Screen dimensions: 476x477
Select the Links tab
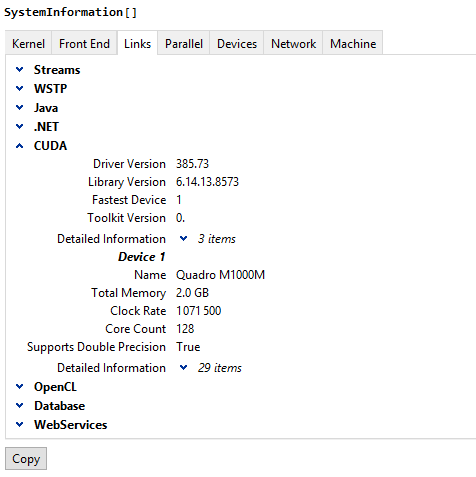(x=137, y=43)
